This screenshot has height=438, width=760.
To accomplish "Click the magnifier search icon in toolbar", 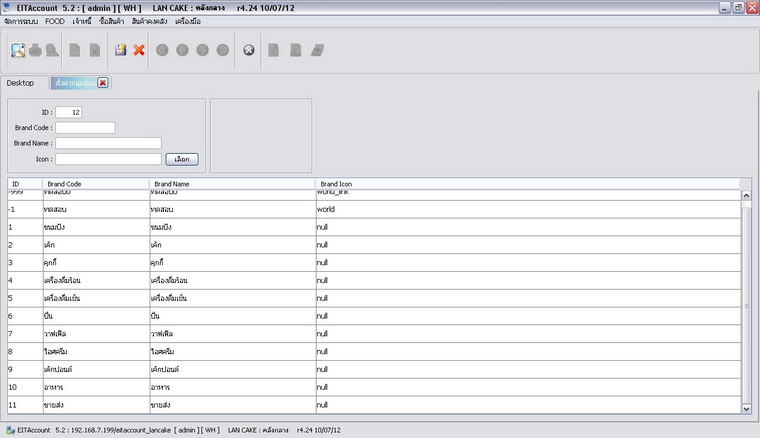I will [18, 50].
